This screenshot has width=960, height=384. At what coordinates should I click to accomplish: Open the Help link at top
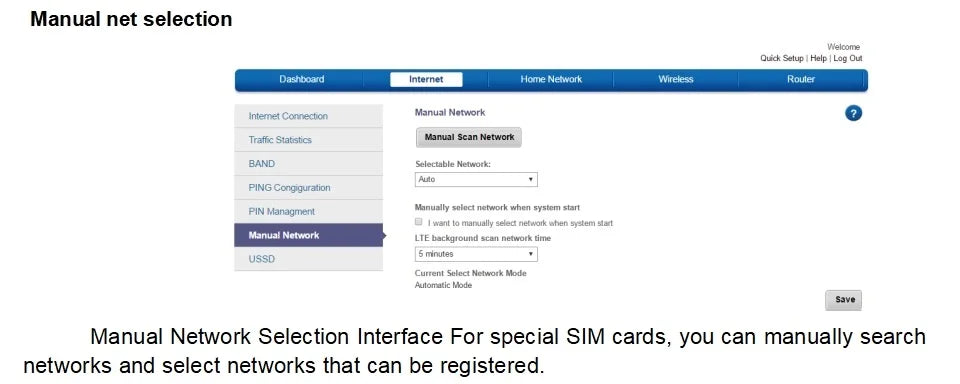click(818, 58)
